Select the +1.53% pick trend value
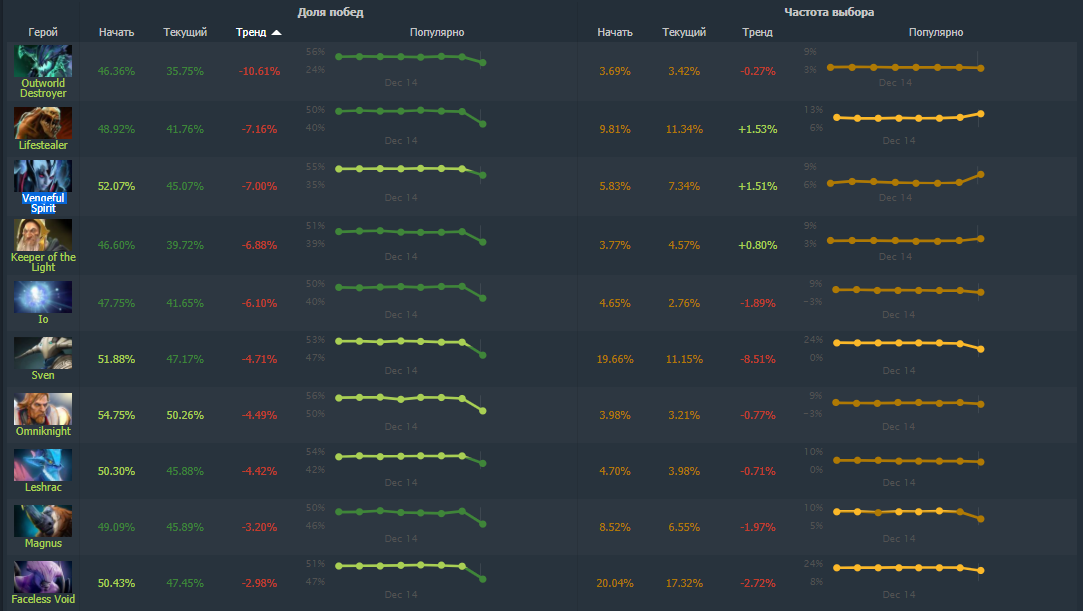This screenshot has width=1083, height=611. click(x=758, y=129)
